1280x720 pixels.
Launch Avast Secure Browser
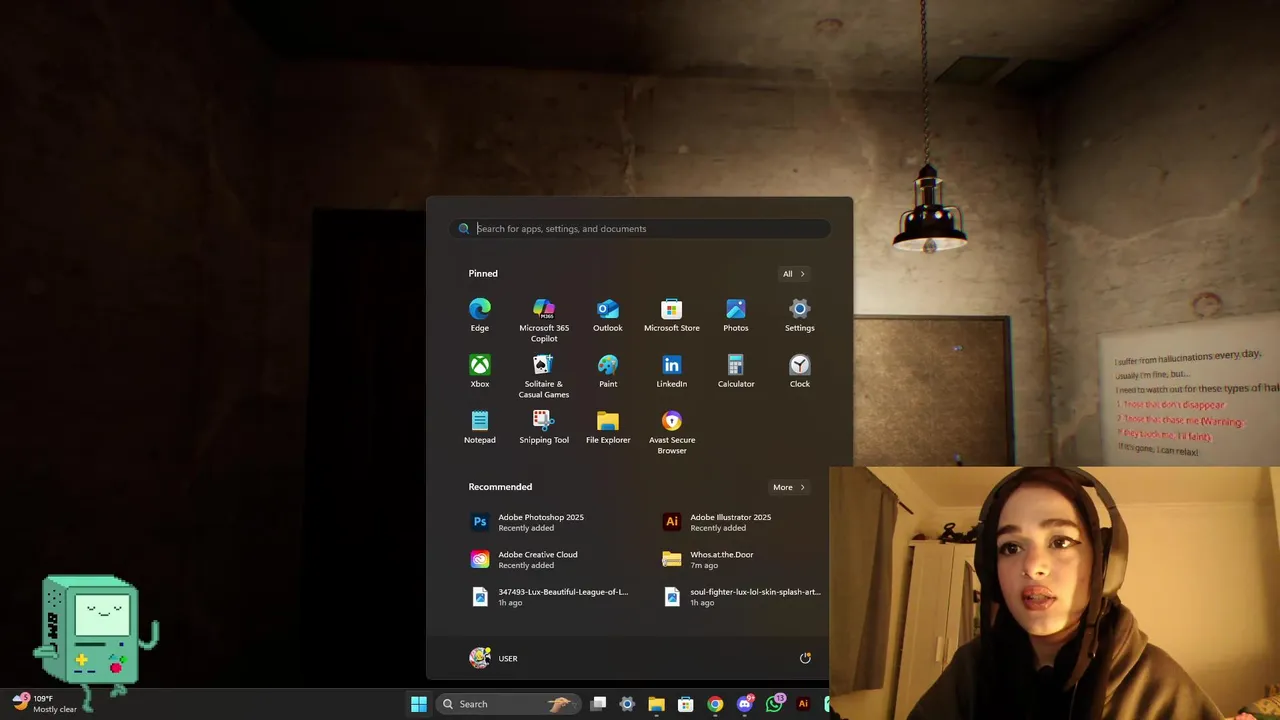tap(672, 432)
